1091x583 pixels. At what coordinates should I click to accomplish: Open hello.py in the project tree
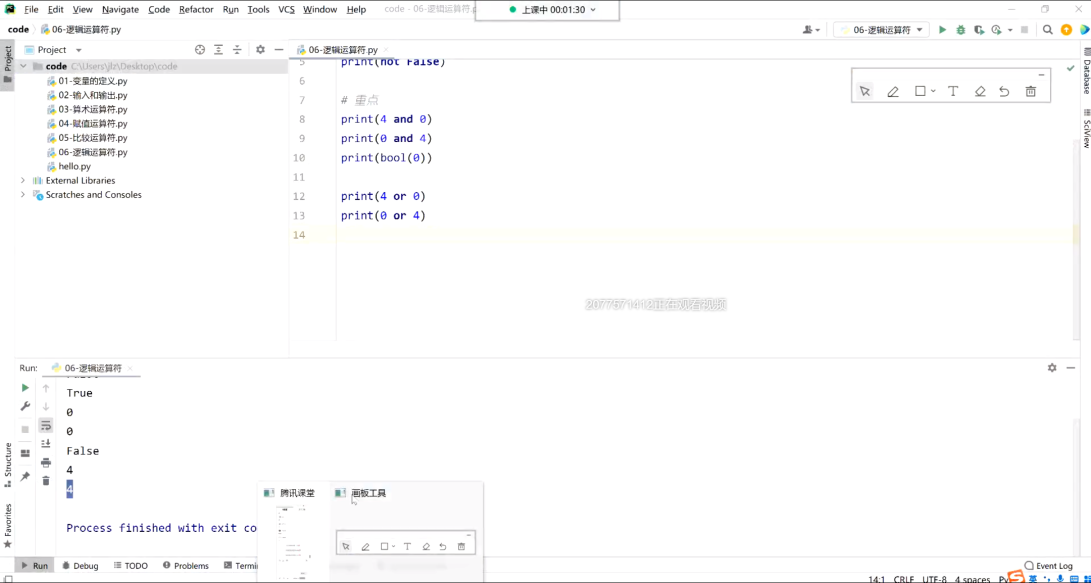tap(74, 167)
